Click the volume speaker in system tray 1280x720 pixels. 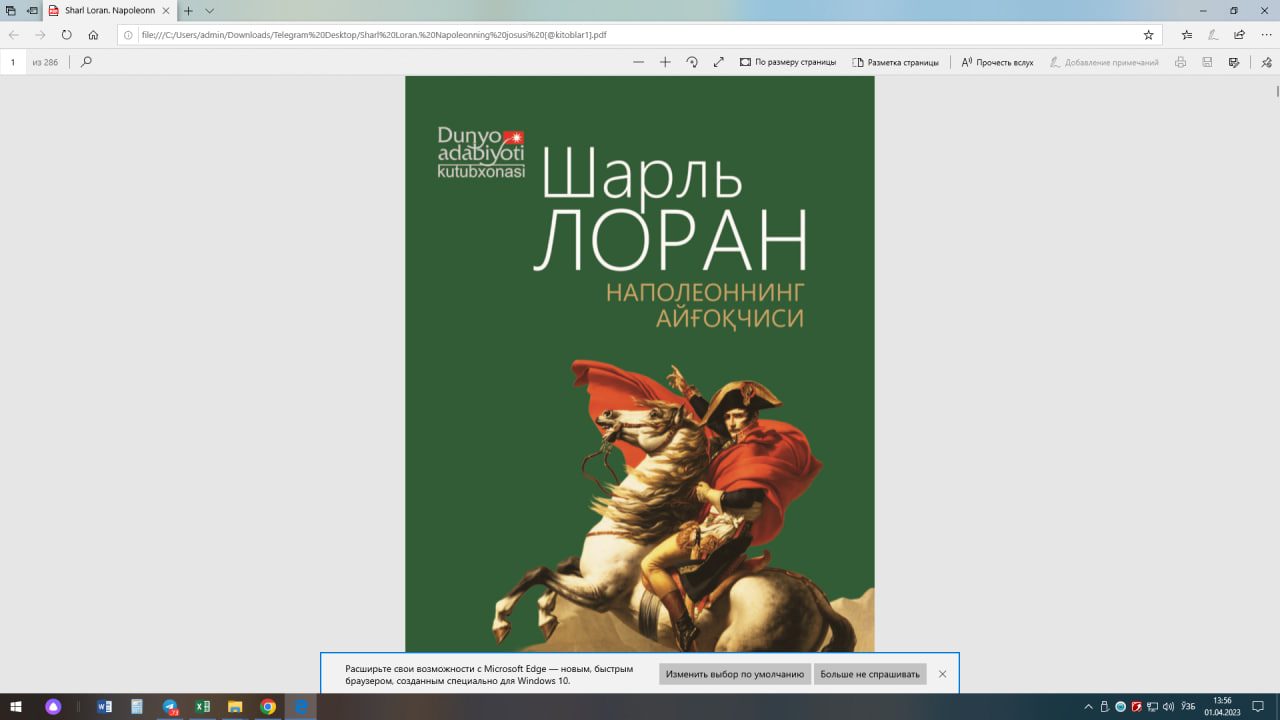coord(1169,708)
